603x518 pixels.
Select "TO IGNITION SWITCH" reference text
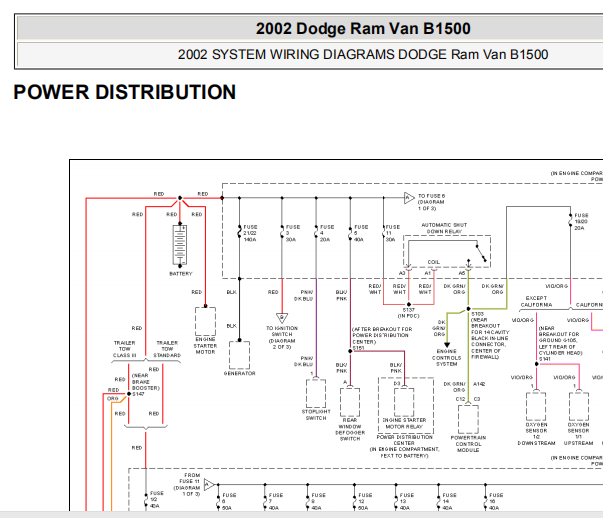(x=282, y=338)
